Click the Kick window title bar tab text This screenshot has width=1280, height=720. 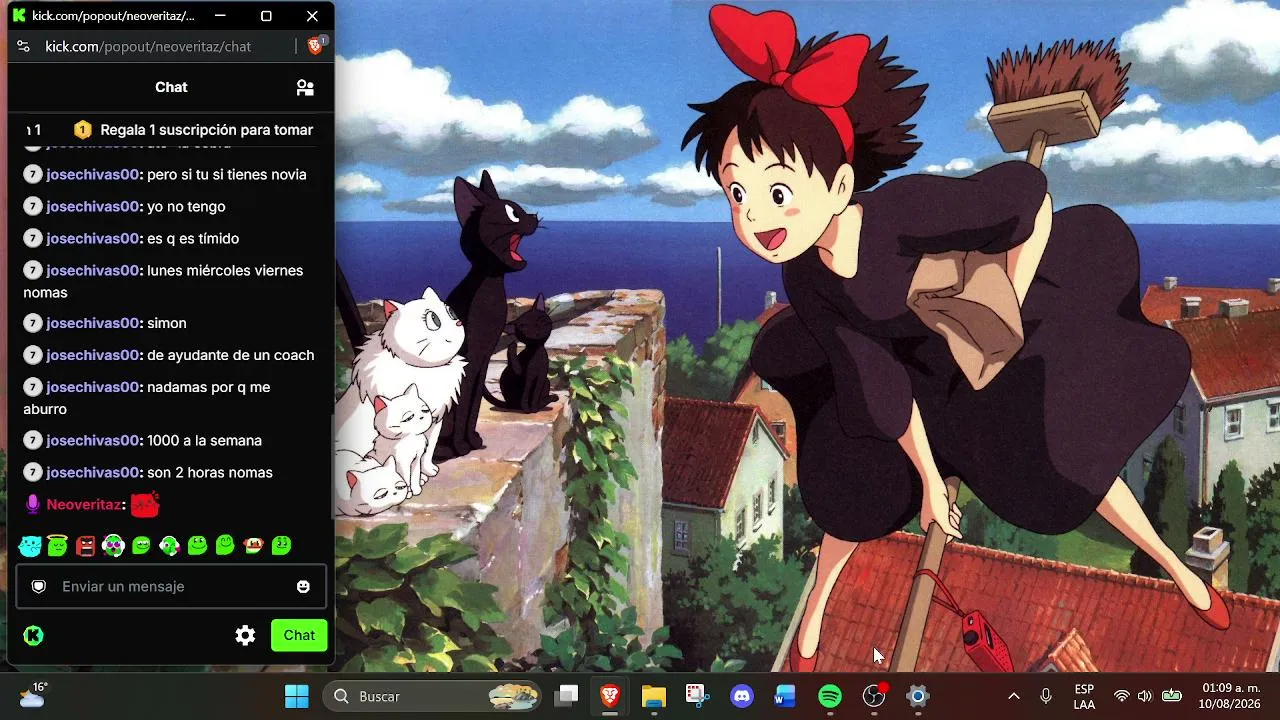(x=113, y=16)
